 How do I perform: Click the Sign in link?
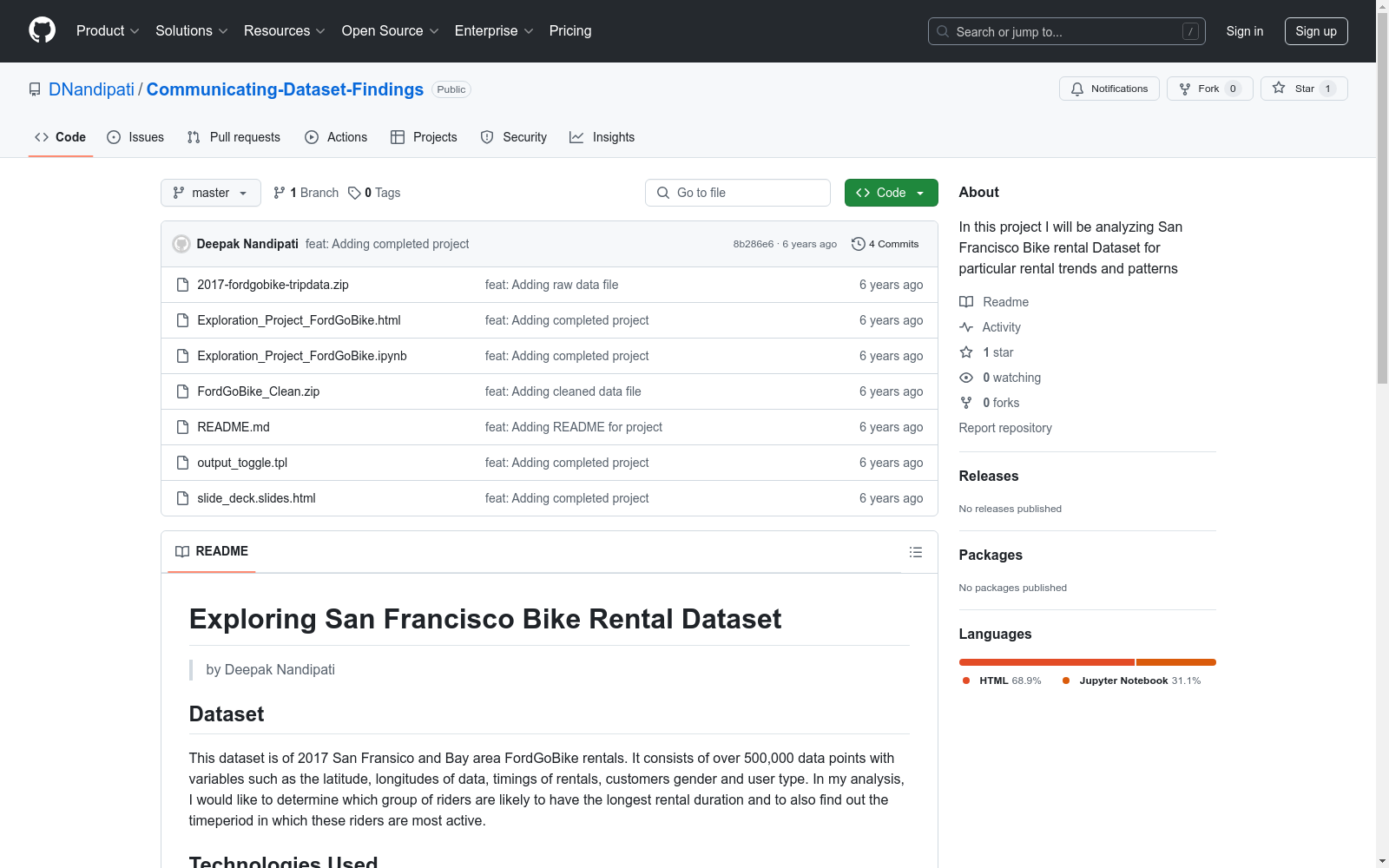tap(1244, 31)
